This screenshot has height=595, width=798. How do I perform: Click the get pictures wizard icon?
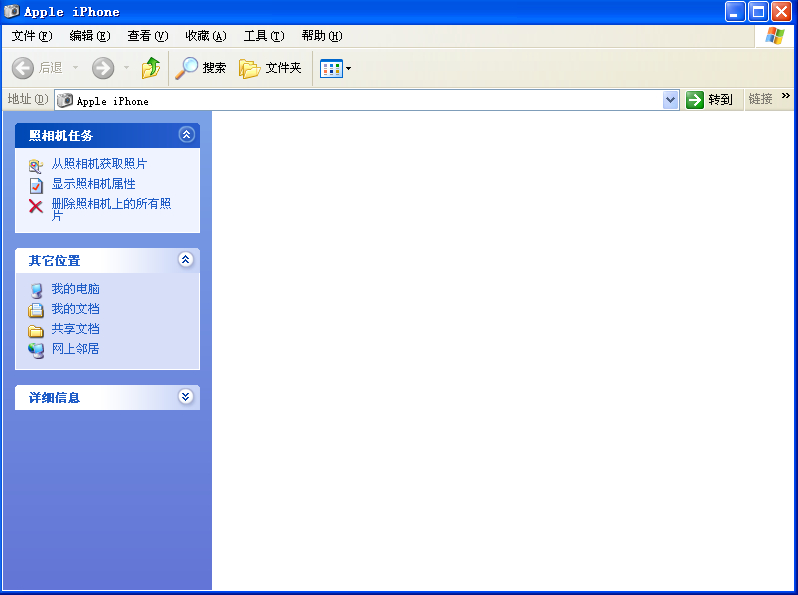pos(36,165)
